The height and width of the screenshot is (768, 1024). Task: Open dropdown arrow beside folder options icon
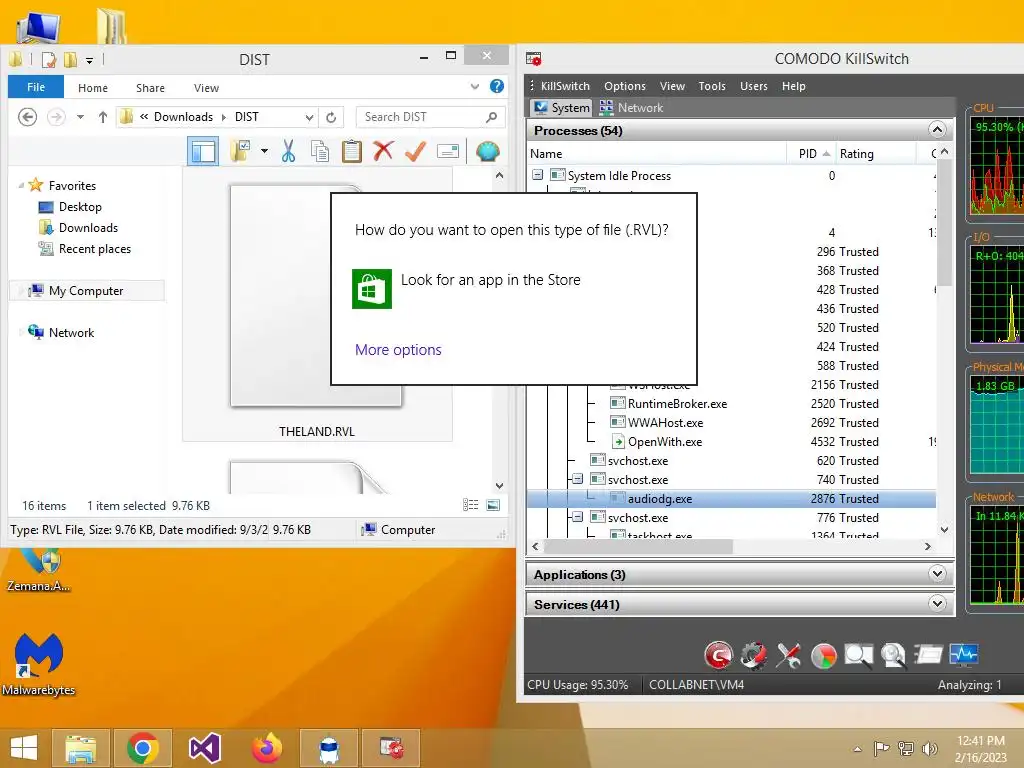click(x=264, y=152)
